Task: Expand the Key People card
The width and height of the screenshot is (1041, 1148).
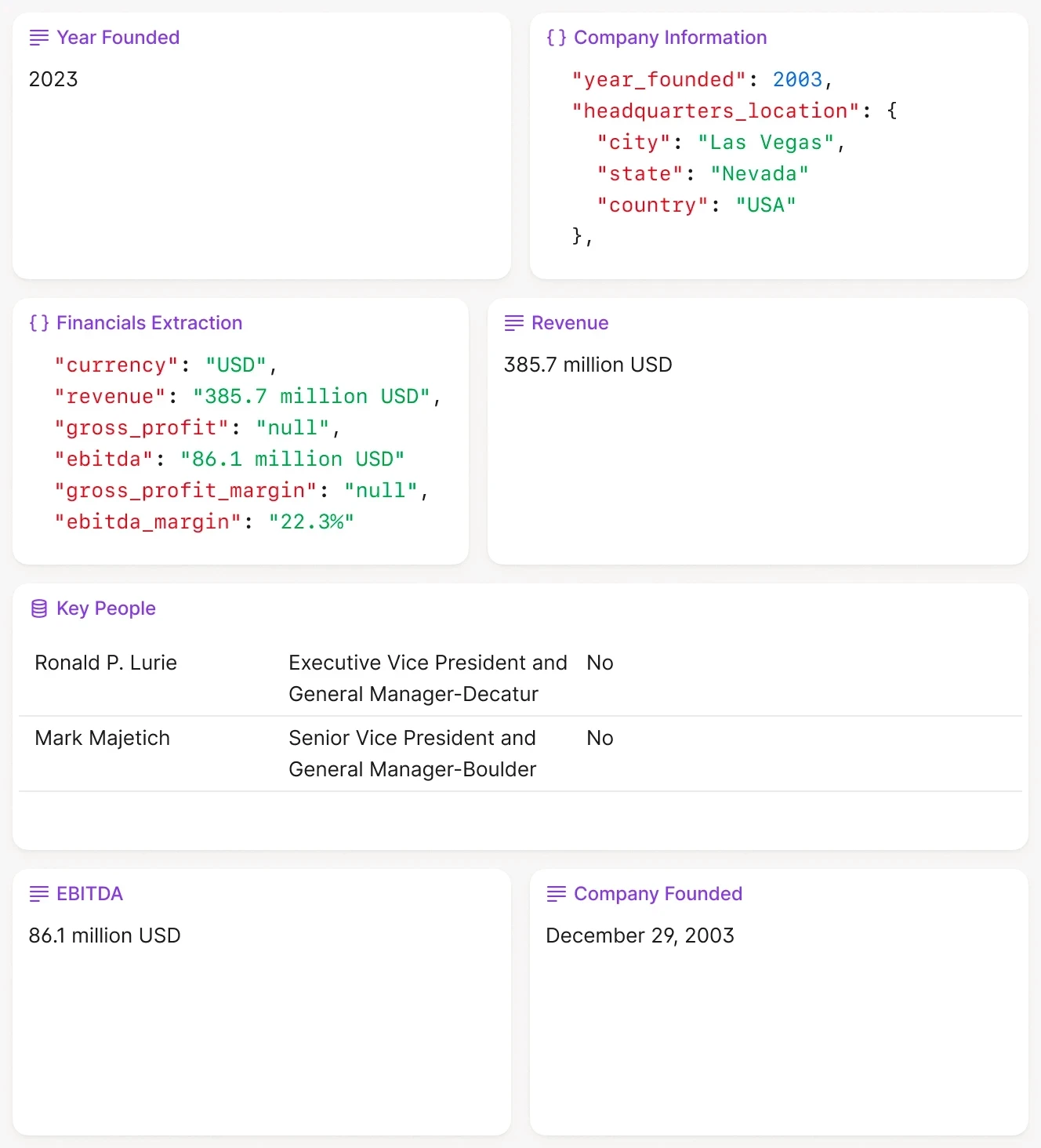Action: tap(106, 608)
